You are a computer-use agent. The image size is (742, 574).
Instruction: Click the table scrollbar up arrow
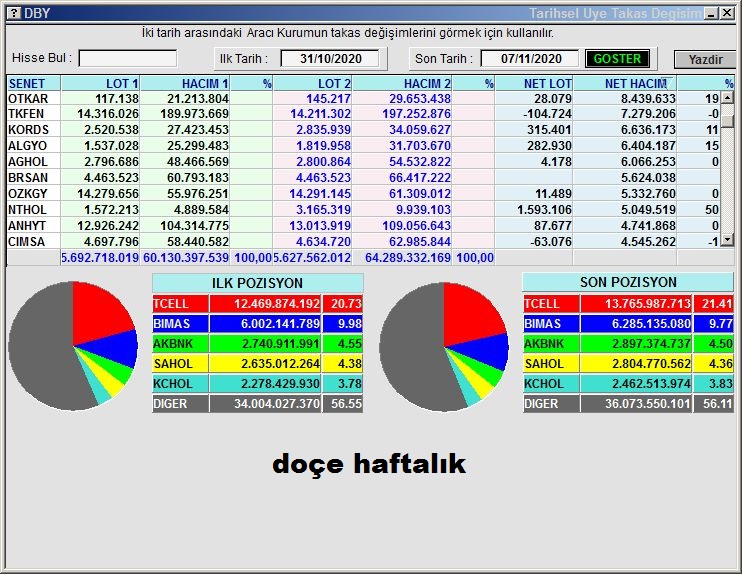(728, 99)
